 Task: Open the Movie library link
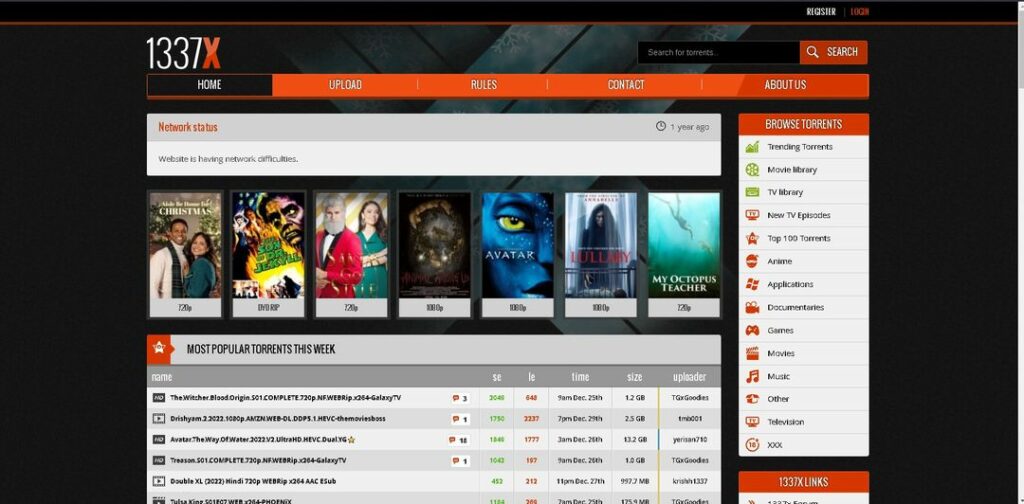click(x=792, y=170)
